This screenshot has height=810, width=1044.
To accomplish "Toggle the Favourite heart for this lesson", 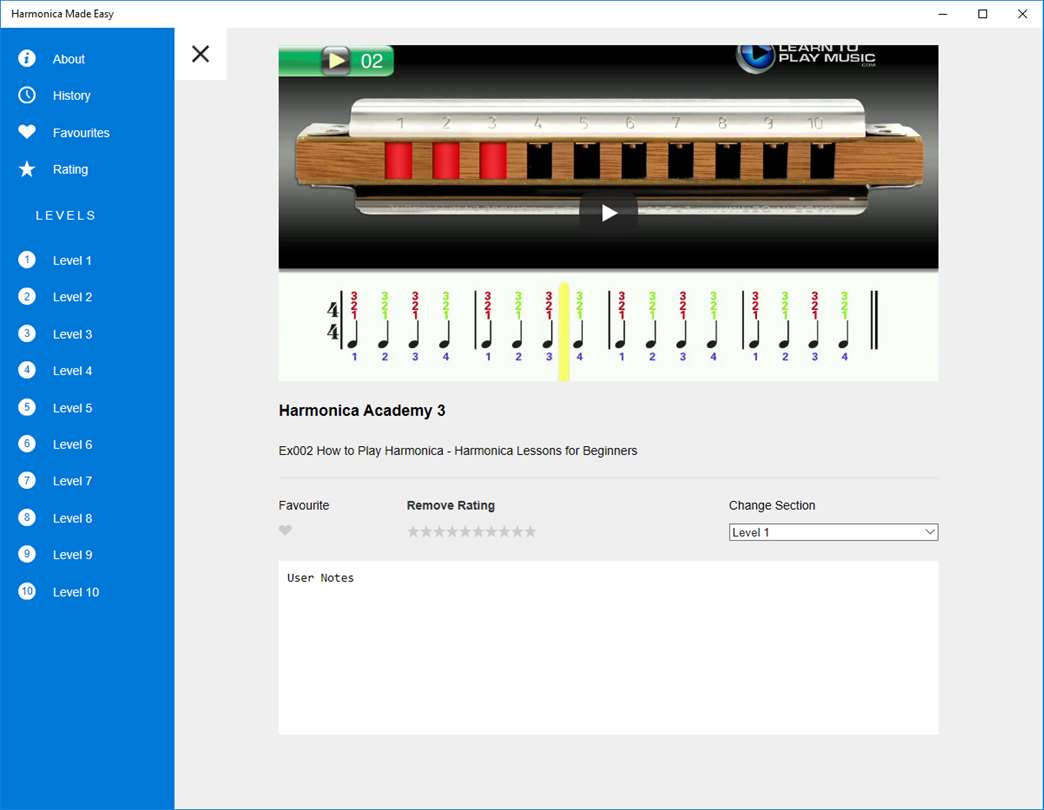I will point(285,530).
